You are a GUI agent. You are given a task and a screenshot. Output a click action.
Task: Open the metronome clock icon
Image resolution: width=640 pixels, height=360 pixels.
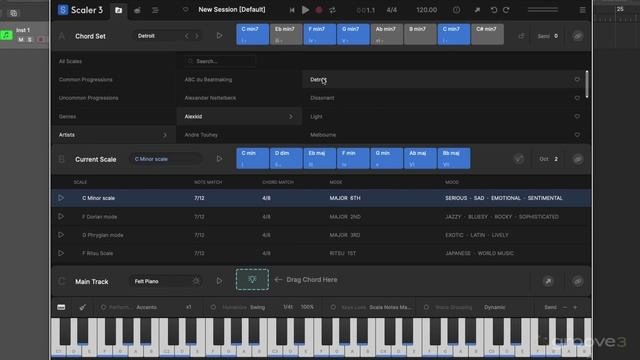pos(456,10)
